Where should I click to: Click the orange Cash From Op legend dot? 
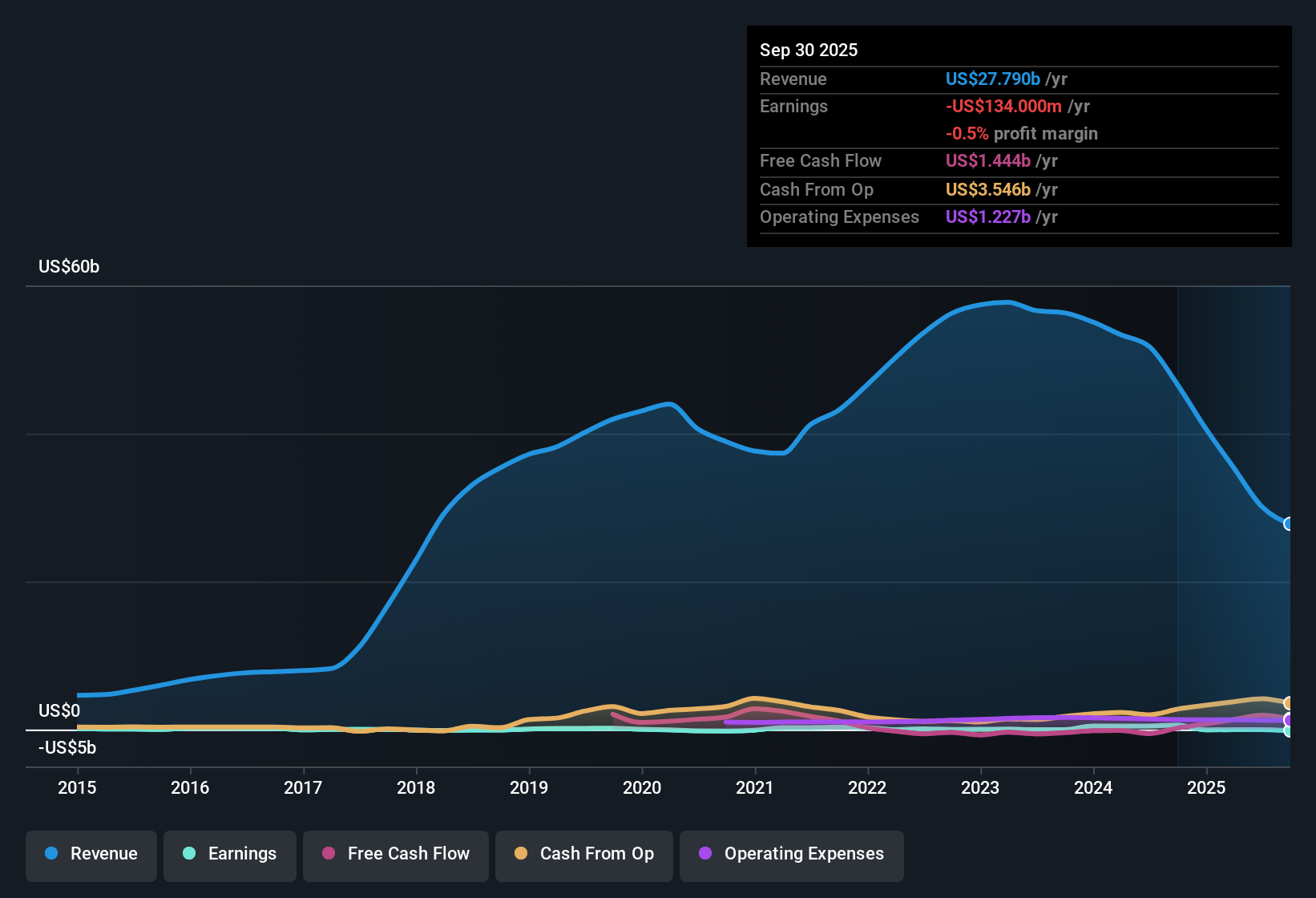point(520,854)
